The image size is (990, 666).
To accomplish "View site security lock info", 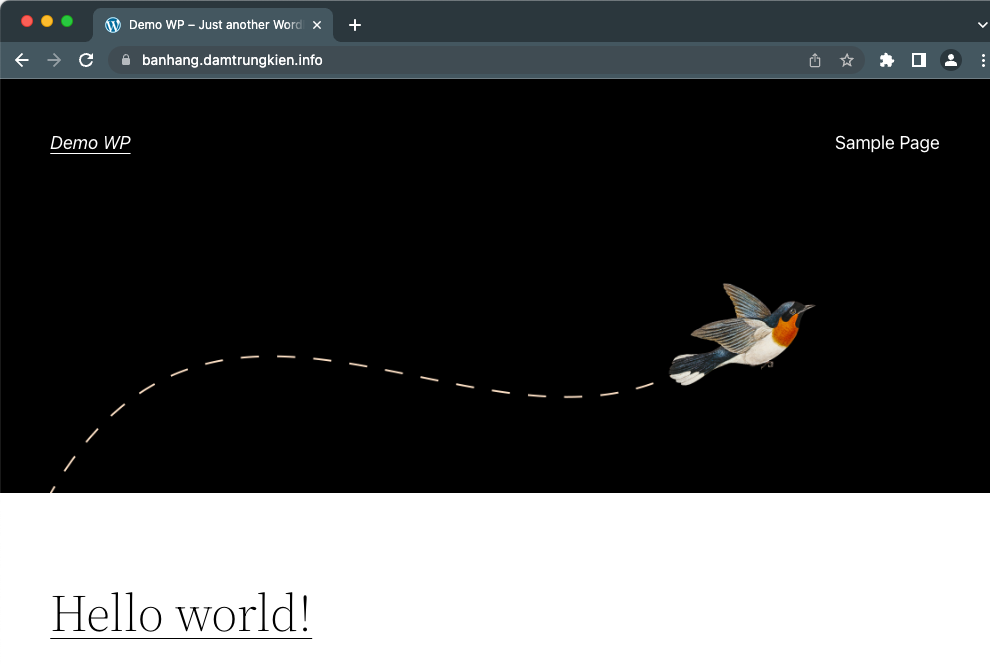I will (x=126, y=60).
